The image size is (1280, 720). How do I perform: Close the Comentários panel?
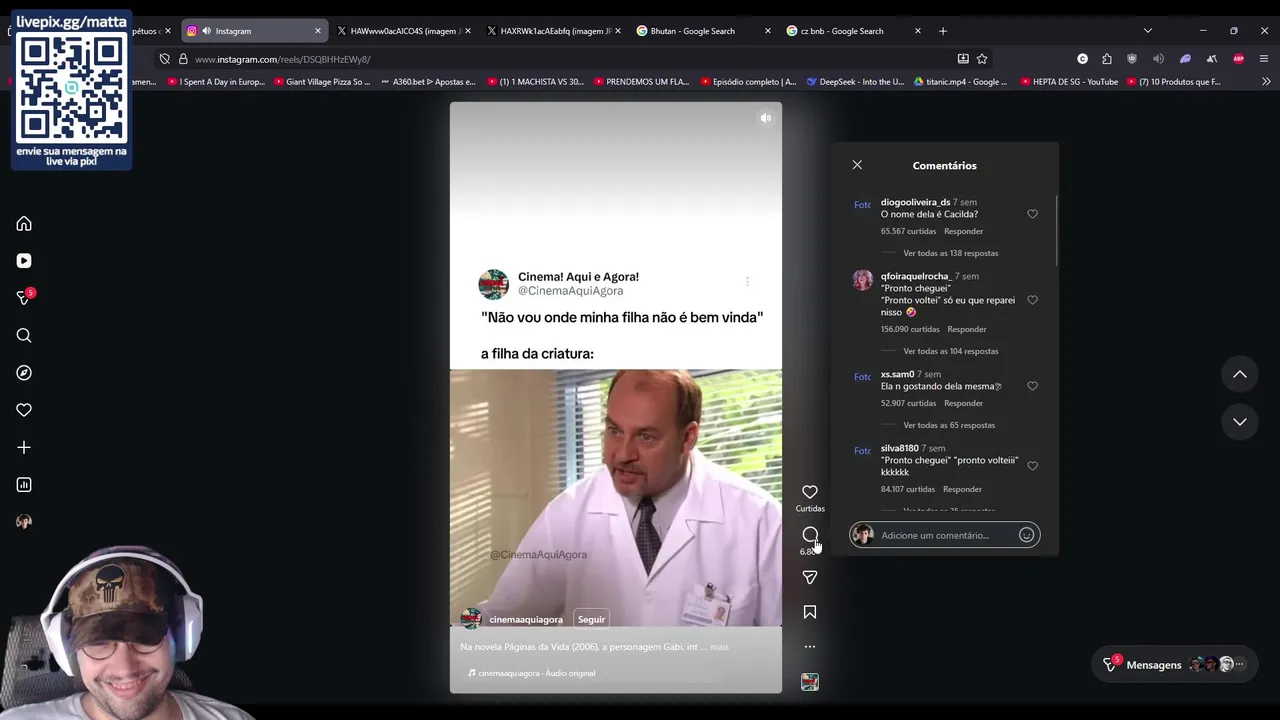coord(857,165)
